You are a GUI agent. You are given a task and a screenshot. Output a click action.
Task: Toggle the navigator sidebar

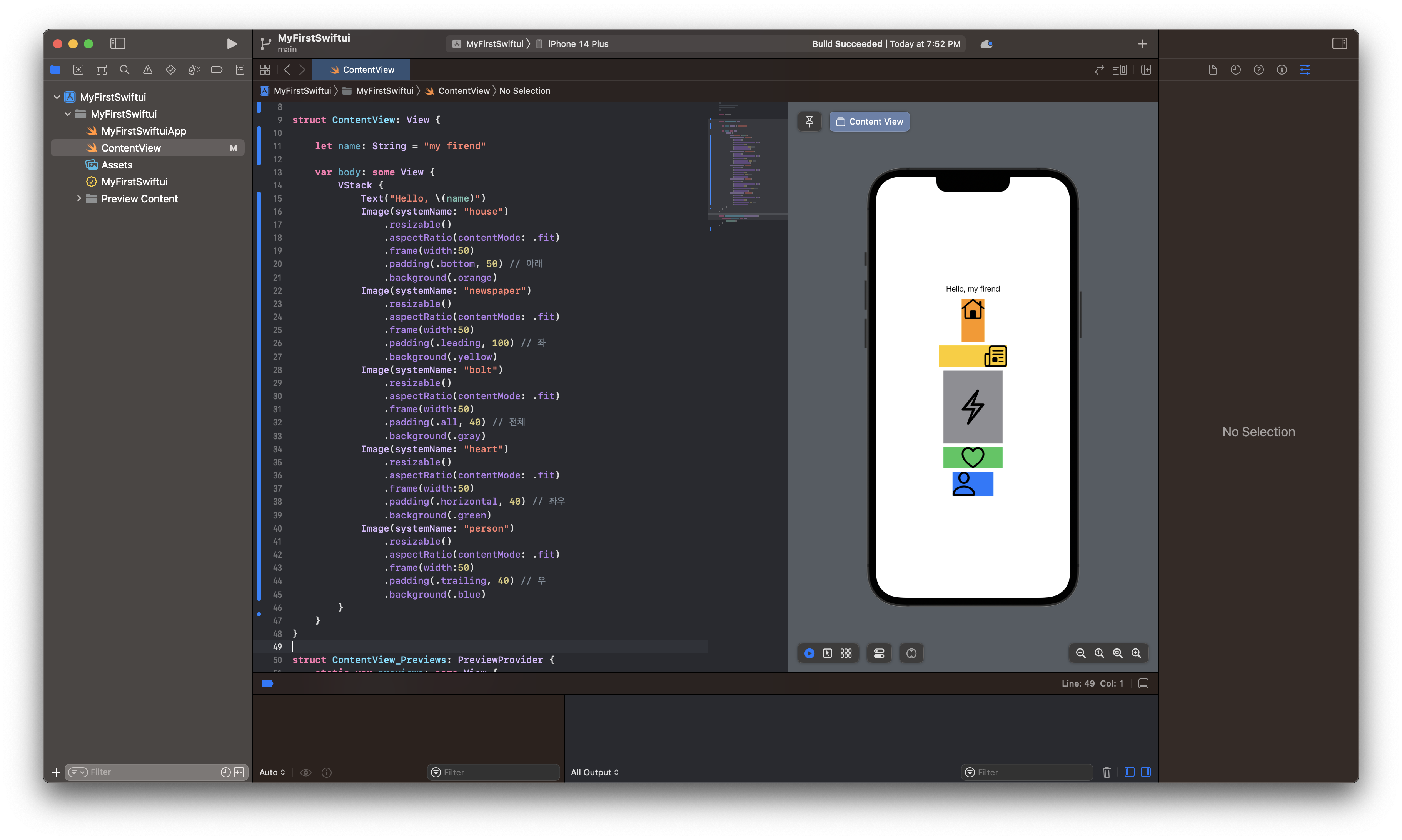118,43
